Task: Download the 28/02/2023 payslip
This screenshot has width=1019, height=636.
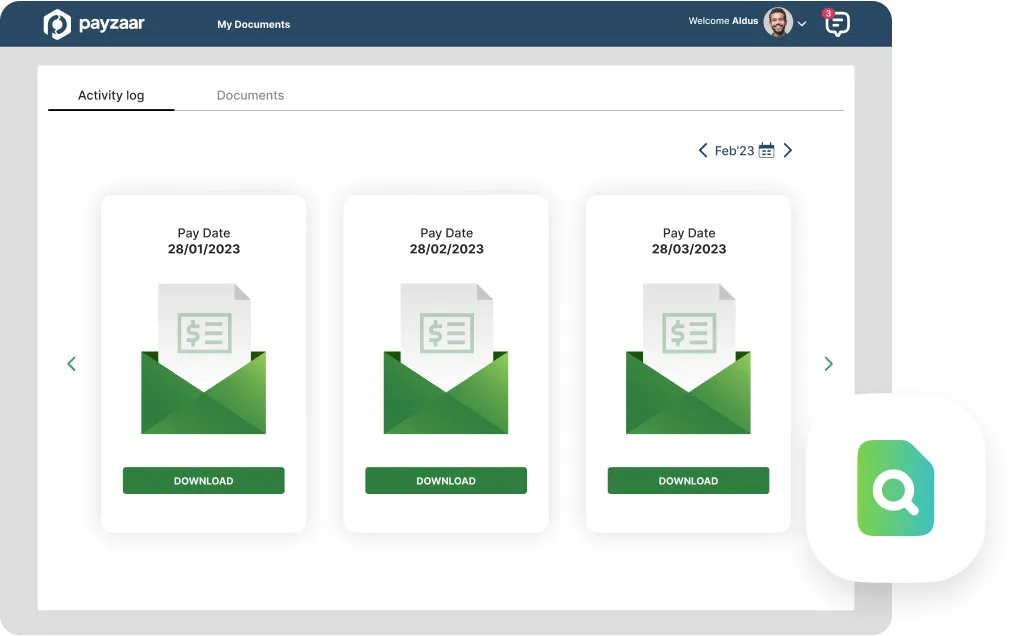Action: (x=445, y=480)
